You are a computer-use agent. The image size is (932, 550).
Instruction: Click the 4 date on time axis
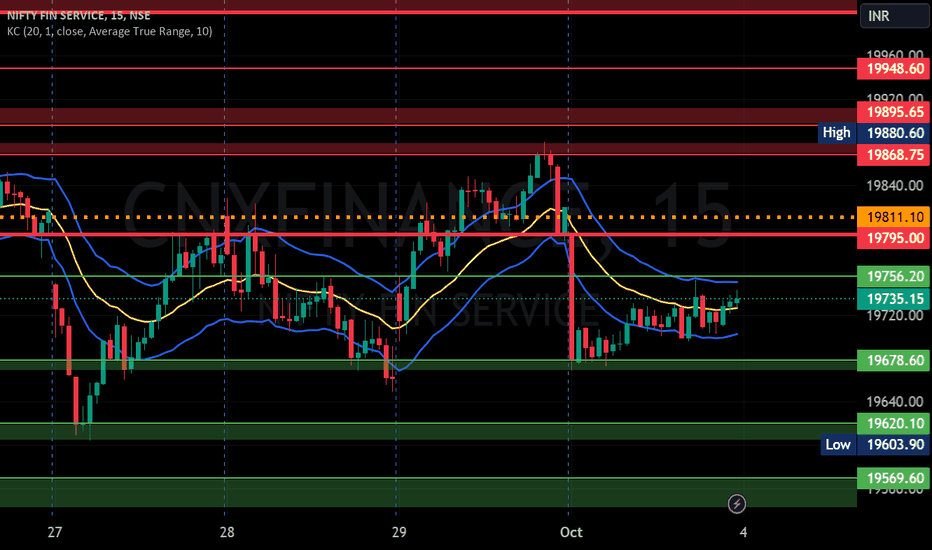pos(743,532)
